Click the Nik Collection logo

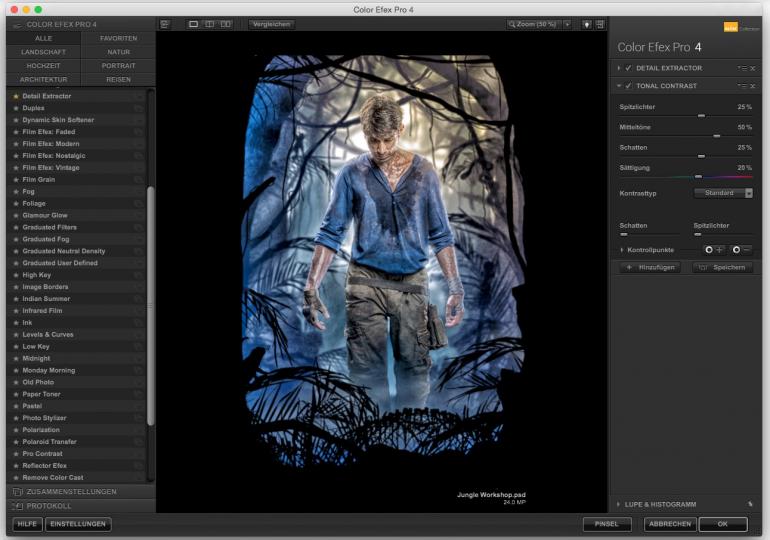[741, 28]
